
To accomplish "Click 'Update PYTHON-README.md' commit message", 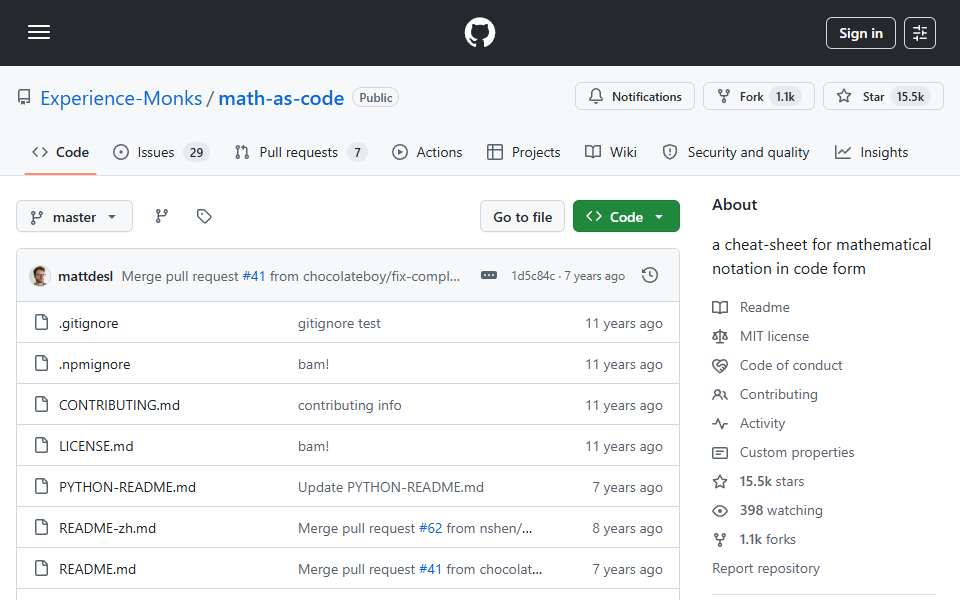I will tap(391, 487).
